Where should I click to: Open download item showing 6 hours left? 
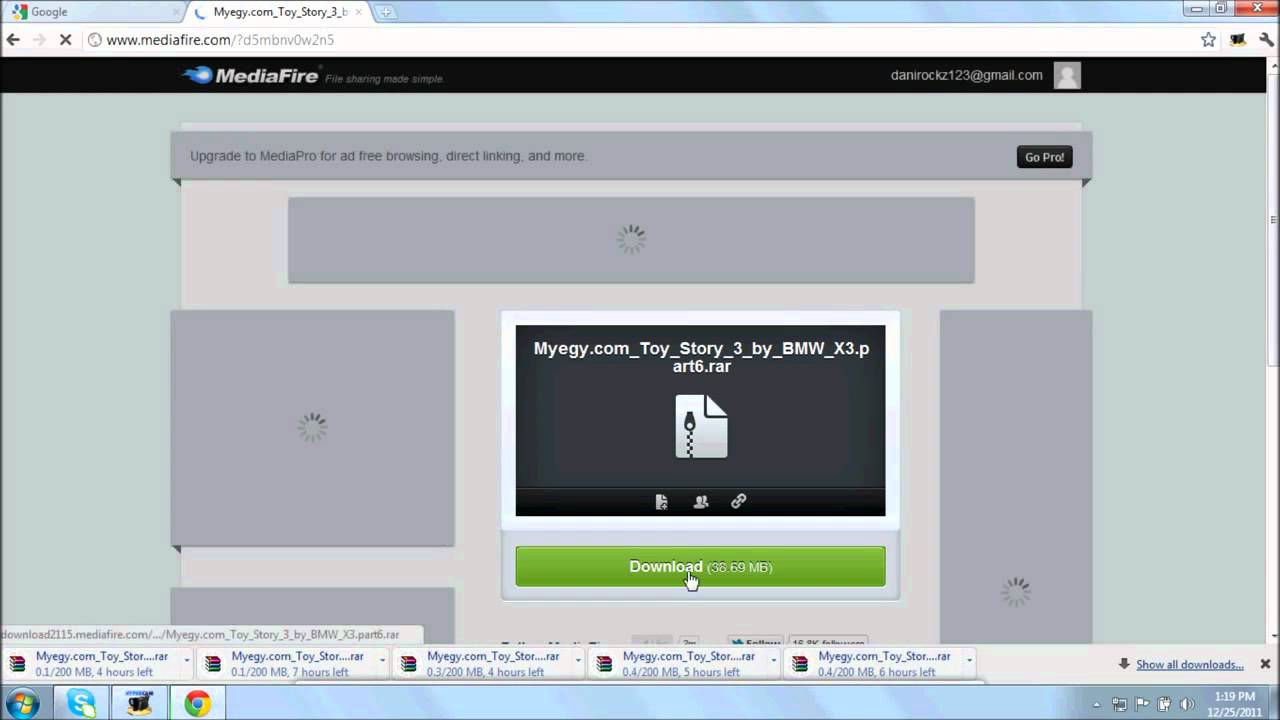click(x=872, y=664)
